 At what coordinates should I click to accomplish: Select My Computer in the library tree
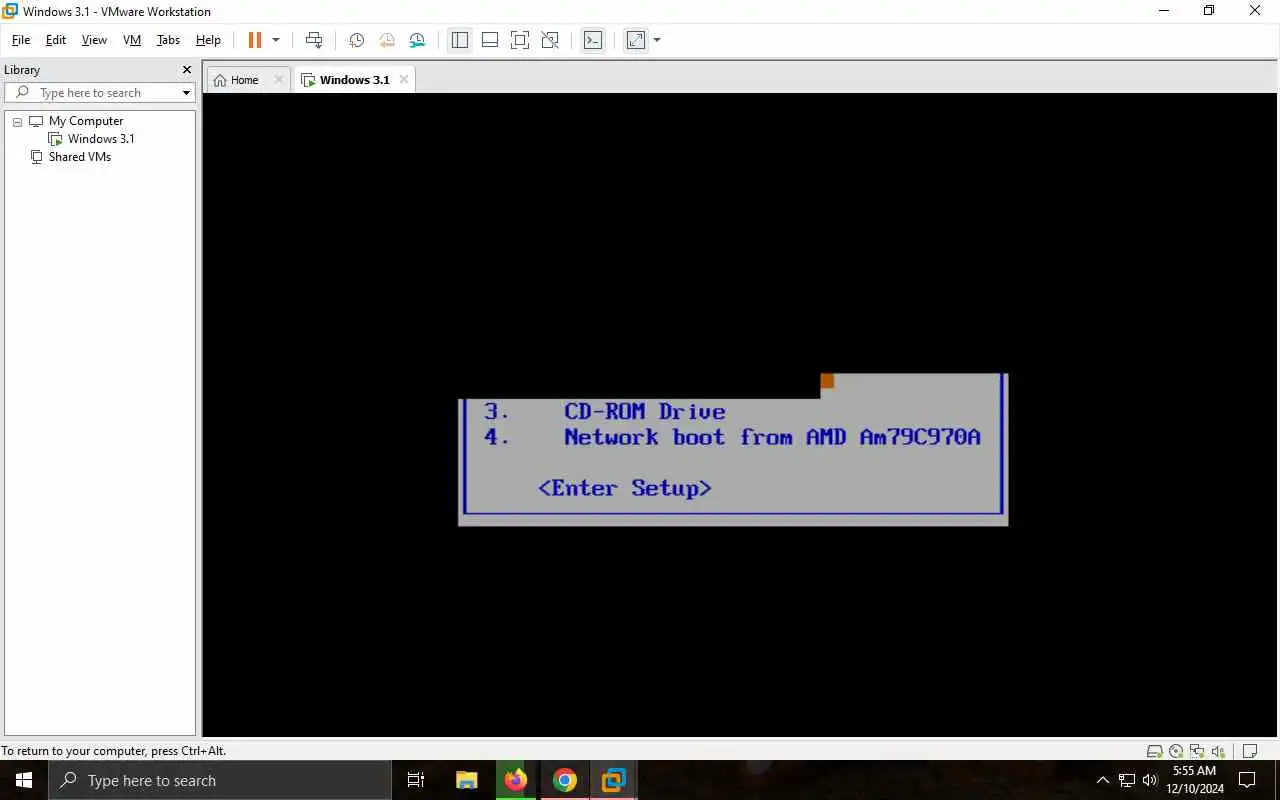(86, 121)
